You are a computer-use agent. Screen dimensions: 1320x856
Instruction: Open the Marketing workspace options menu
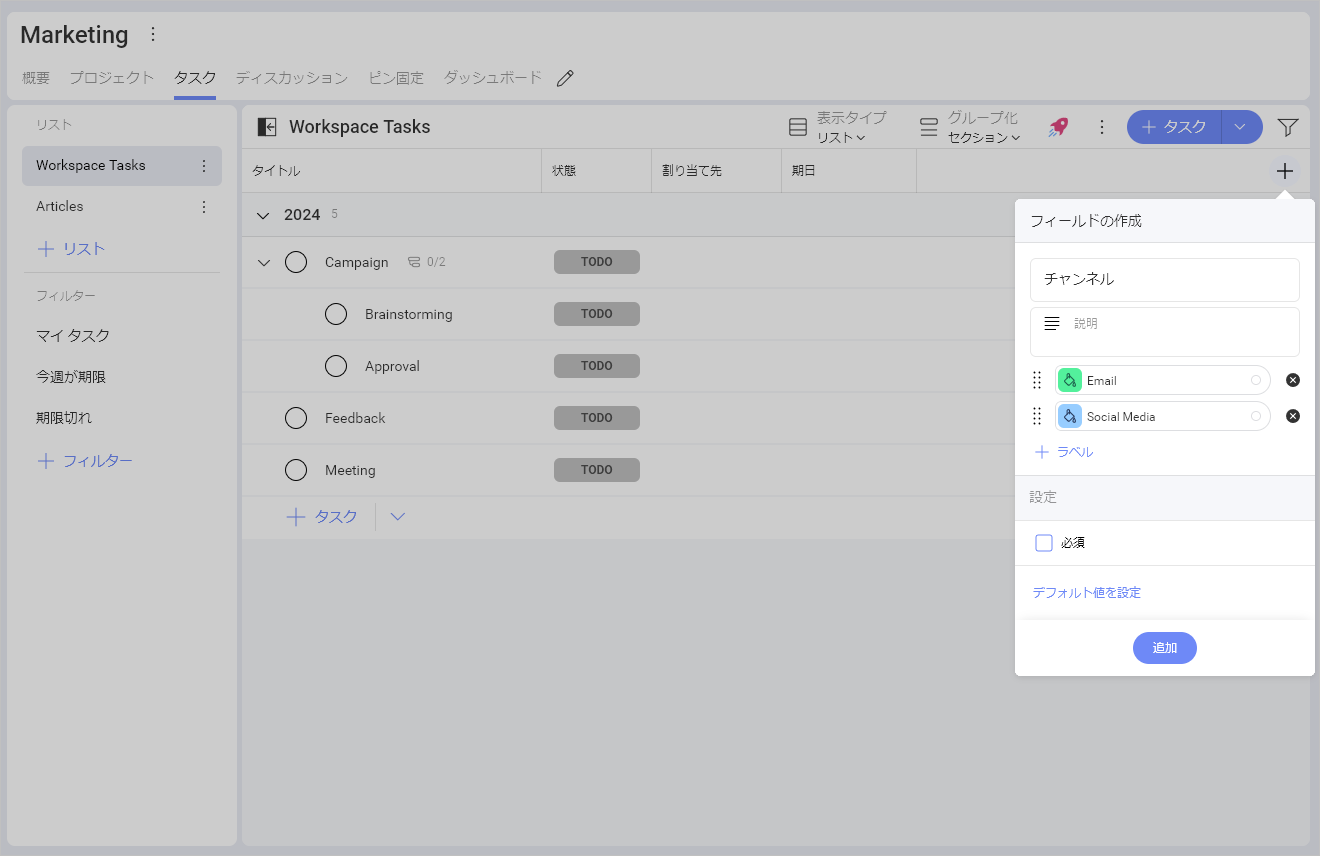click(x=153, y=35)
